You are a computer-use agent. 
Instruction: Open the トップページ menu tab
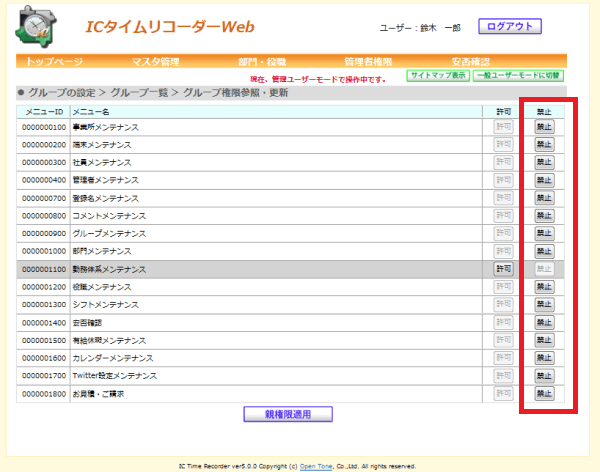(x=54, y=62)
